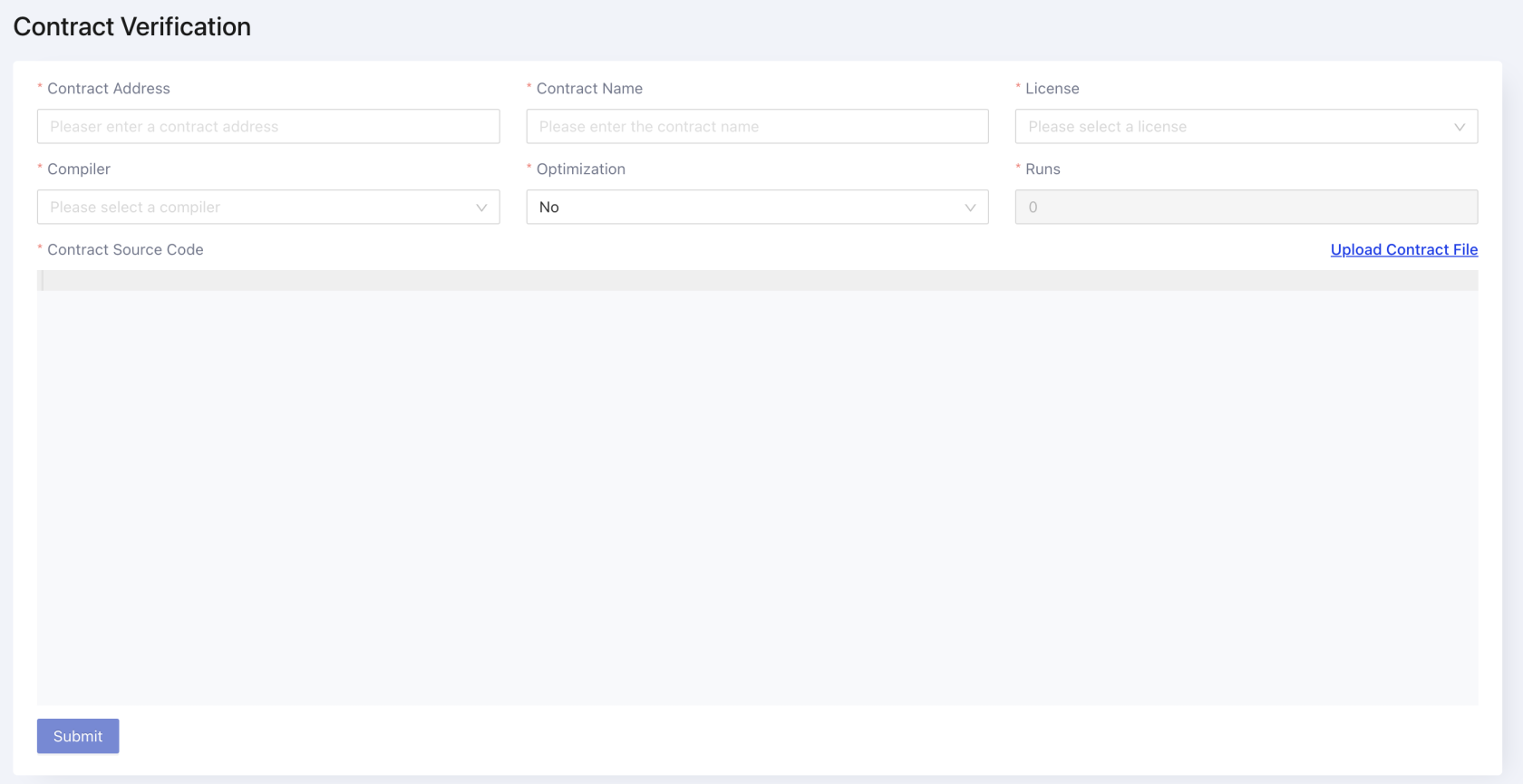Open the Upload Contract File link
The width and height of the screenshot is (1523, 784).
click(x=1403, y=250)
